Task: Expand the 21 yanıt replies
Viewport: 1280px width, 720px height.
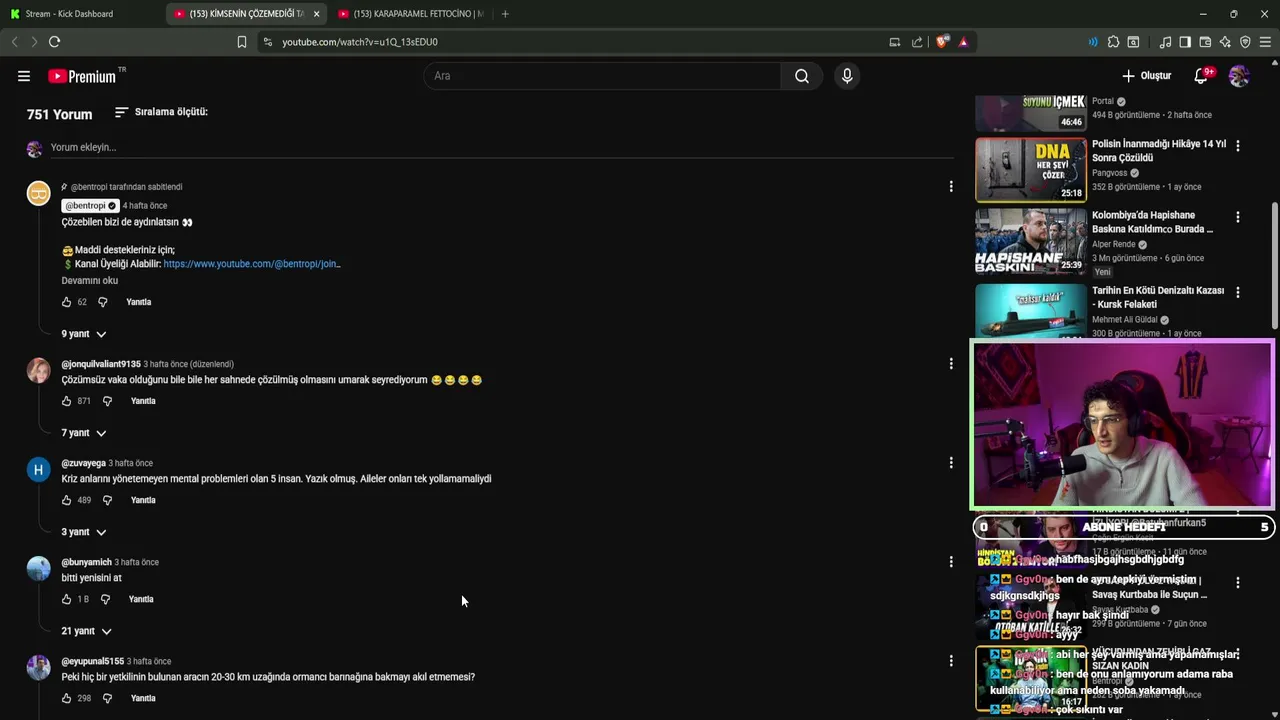Action: (x=86, y=631)
